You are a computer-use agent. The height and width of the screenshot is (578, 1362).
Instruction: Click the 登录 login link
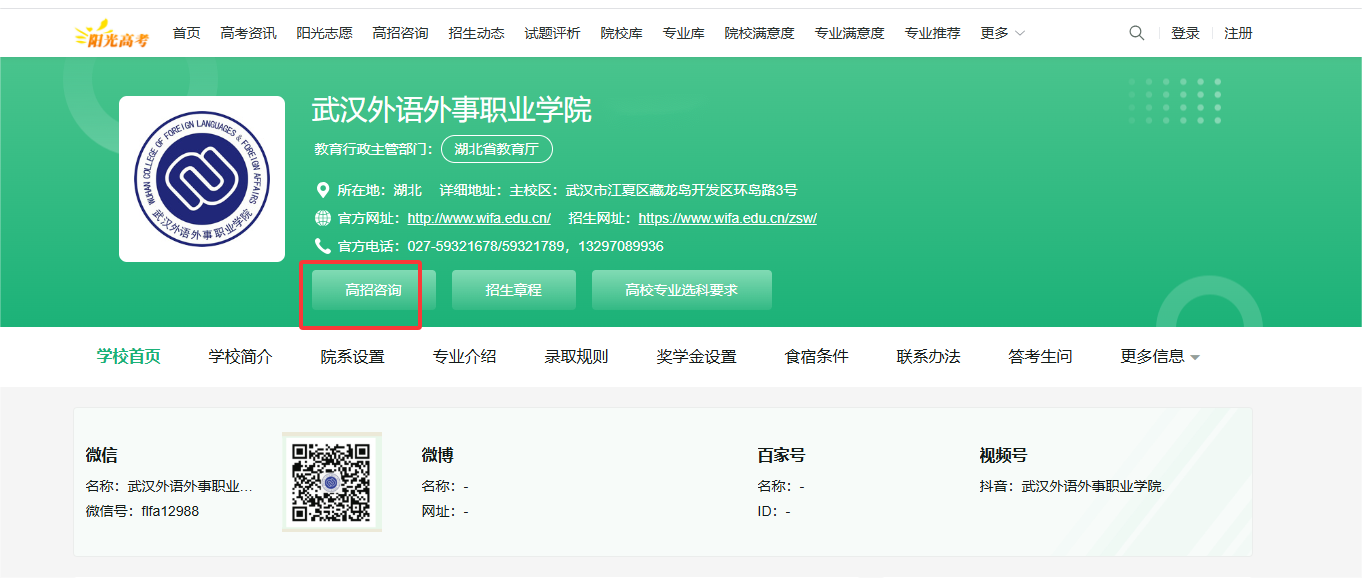coord(1185,33)
